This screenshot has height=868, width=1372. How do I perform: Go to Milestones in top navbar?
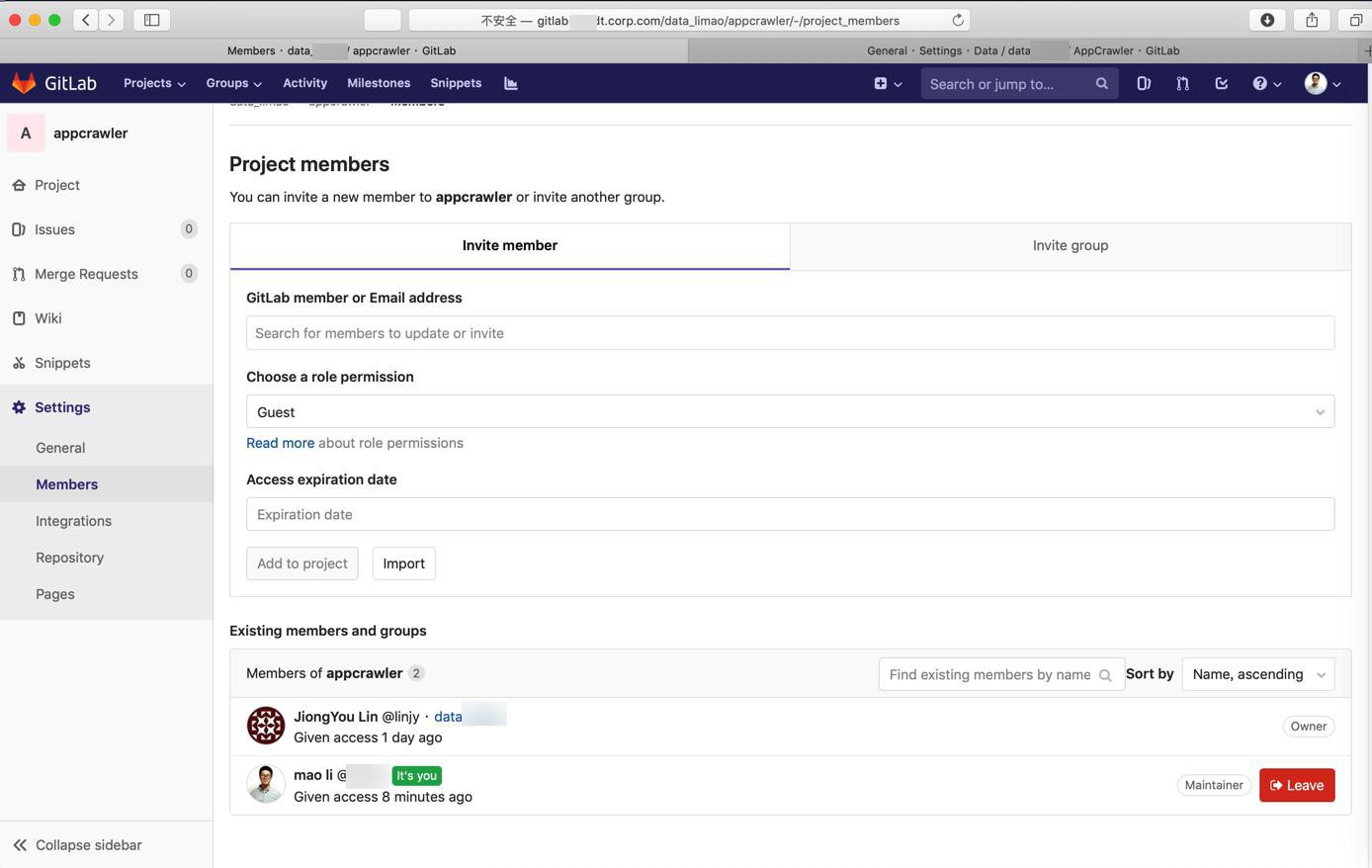[379, 83]
